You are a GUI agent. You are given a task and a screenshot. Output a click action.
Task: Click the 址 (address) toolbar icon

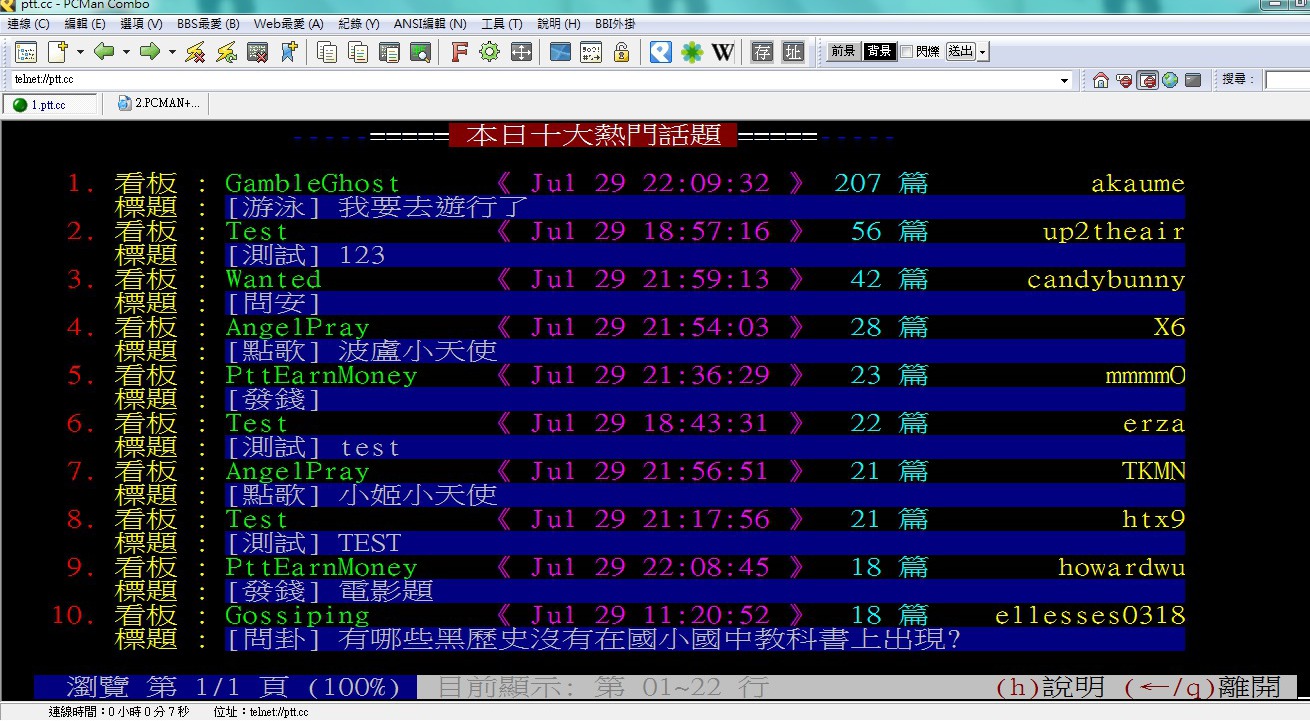[x=793, y=52]
